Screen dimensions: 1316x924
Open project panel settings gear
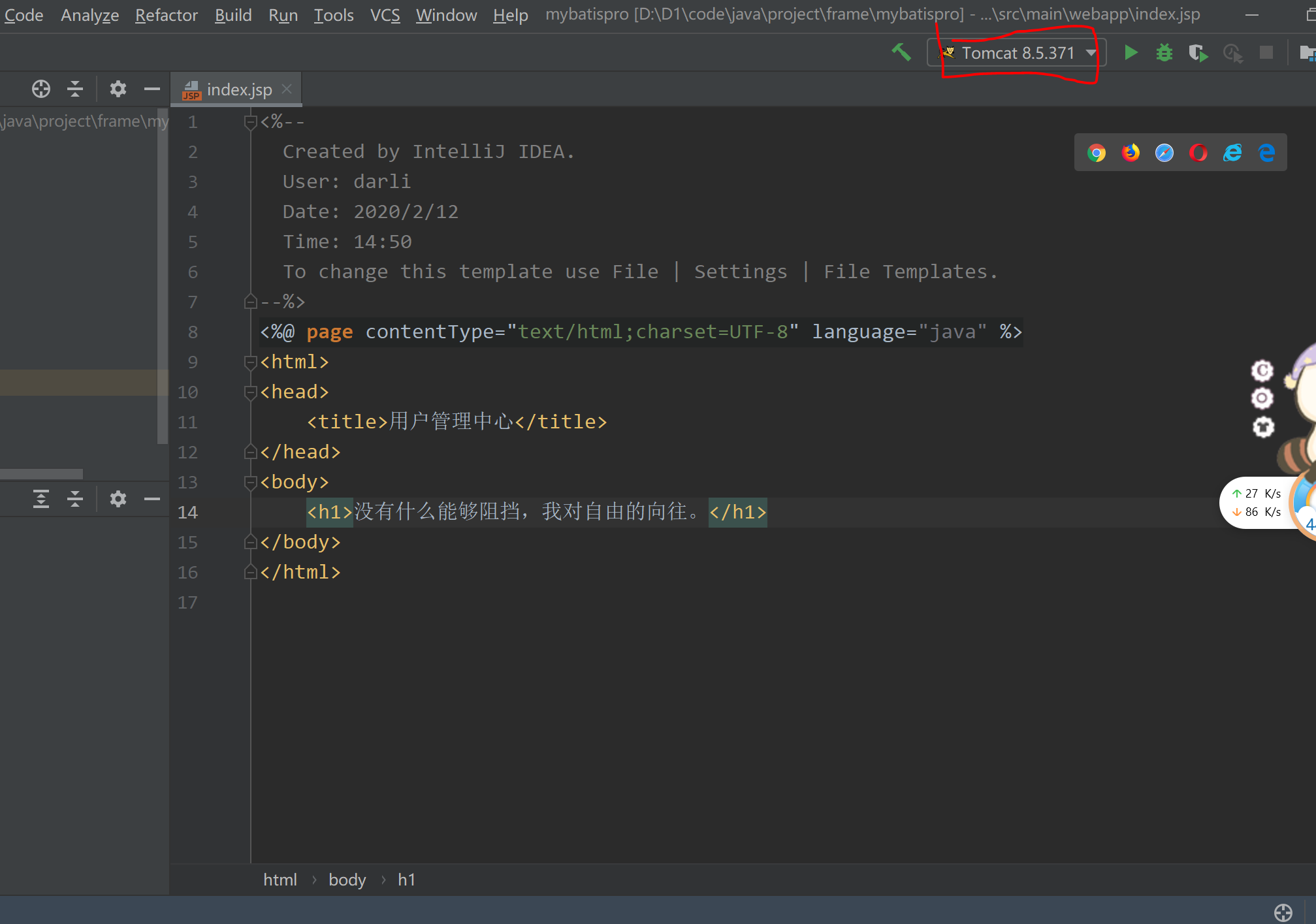(x=118, y=89)
